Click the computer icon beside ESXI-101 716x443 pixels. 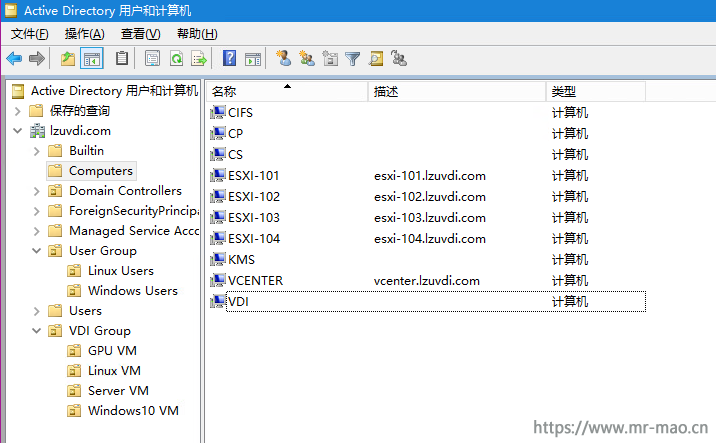tap(218, 175)
